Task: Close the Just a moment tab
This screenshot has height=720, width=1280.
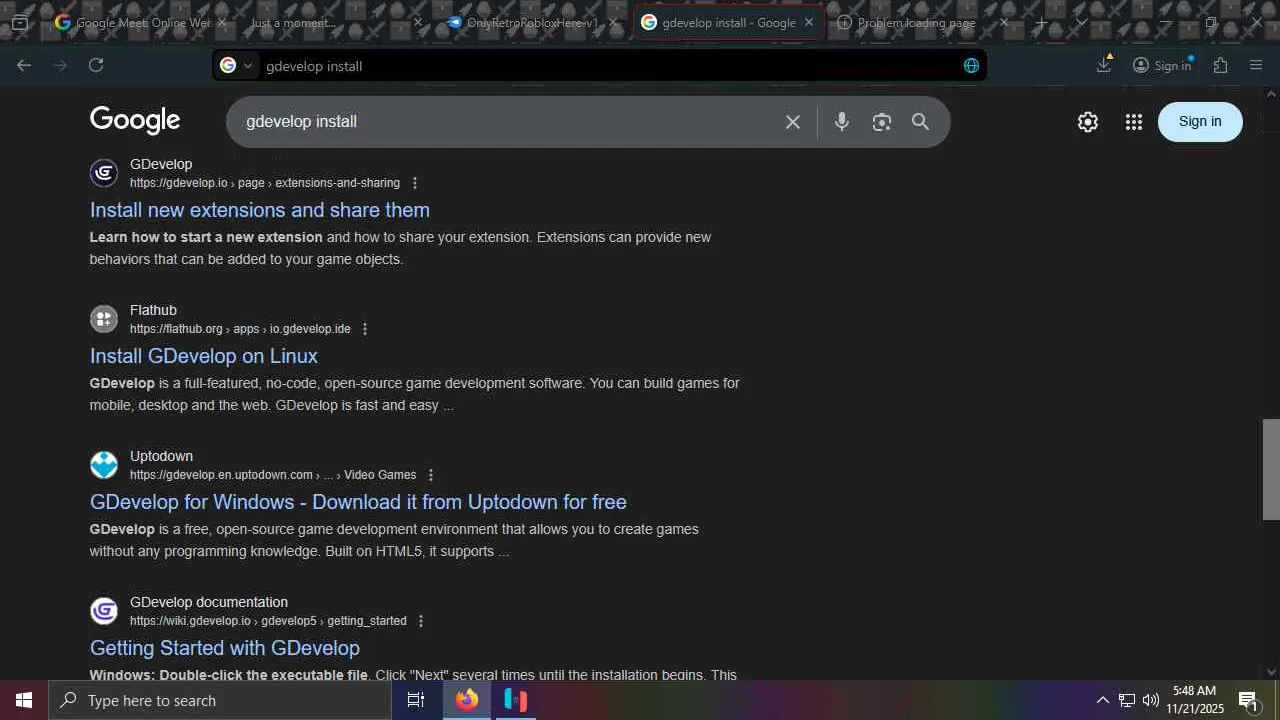Action: 418,22
